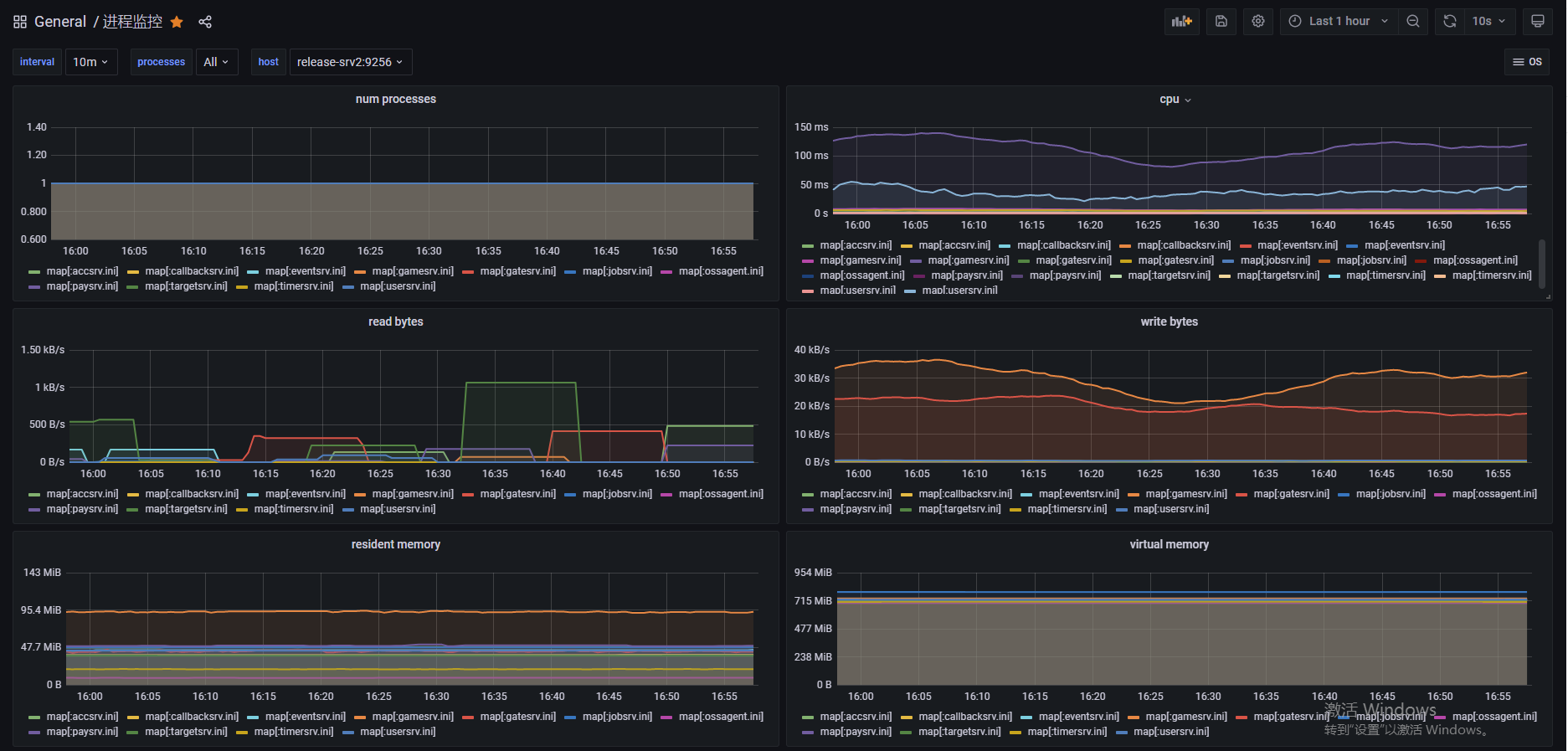Toggle map[:callbacksrv.ini] series in read bytes legend
This screenshot has width=1568, height=751.
[192, 494]
